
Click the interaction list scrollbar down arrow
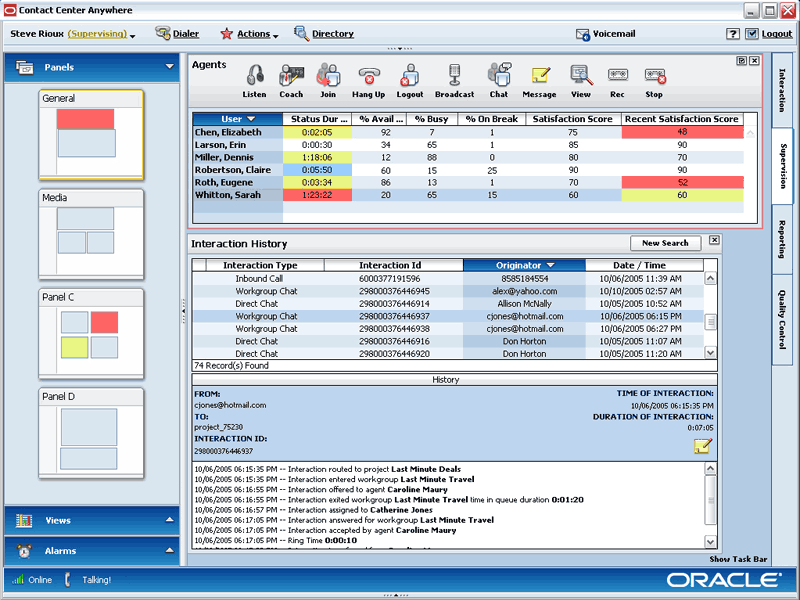pyautogui.click(x=710, y=352)
